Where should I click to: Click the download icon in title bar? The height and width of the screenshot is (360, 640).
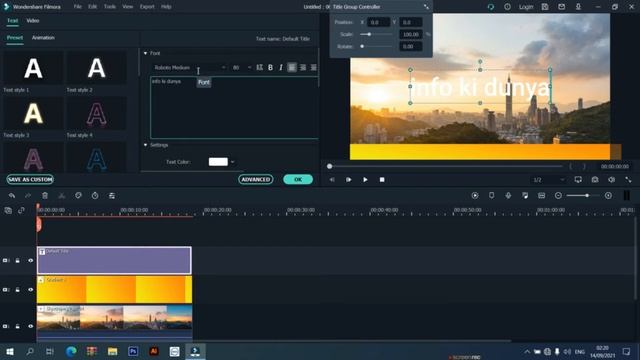578,7
